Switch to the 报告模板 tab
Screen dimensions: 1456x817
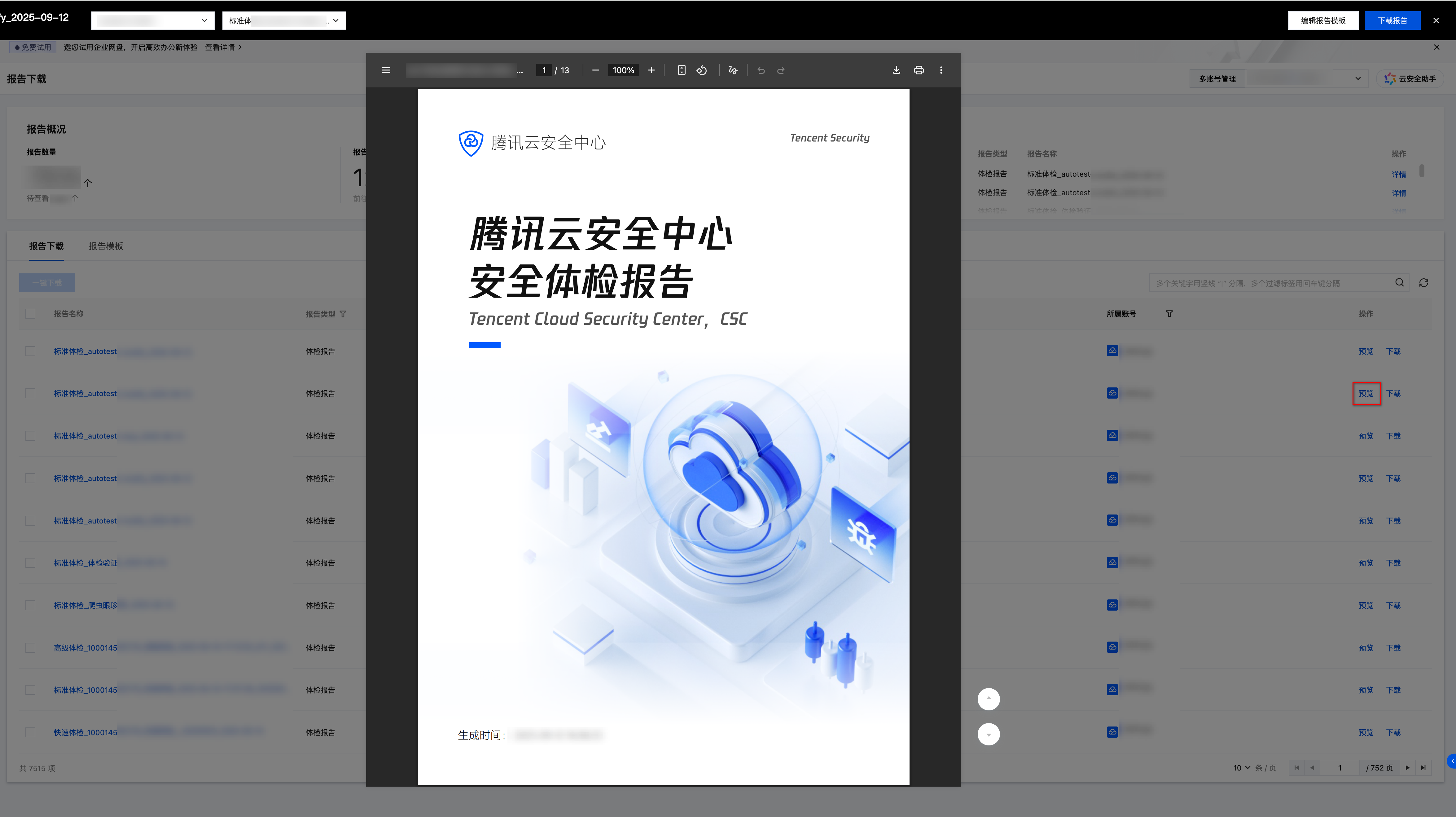pyautogui.click(x=106, y=246)
